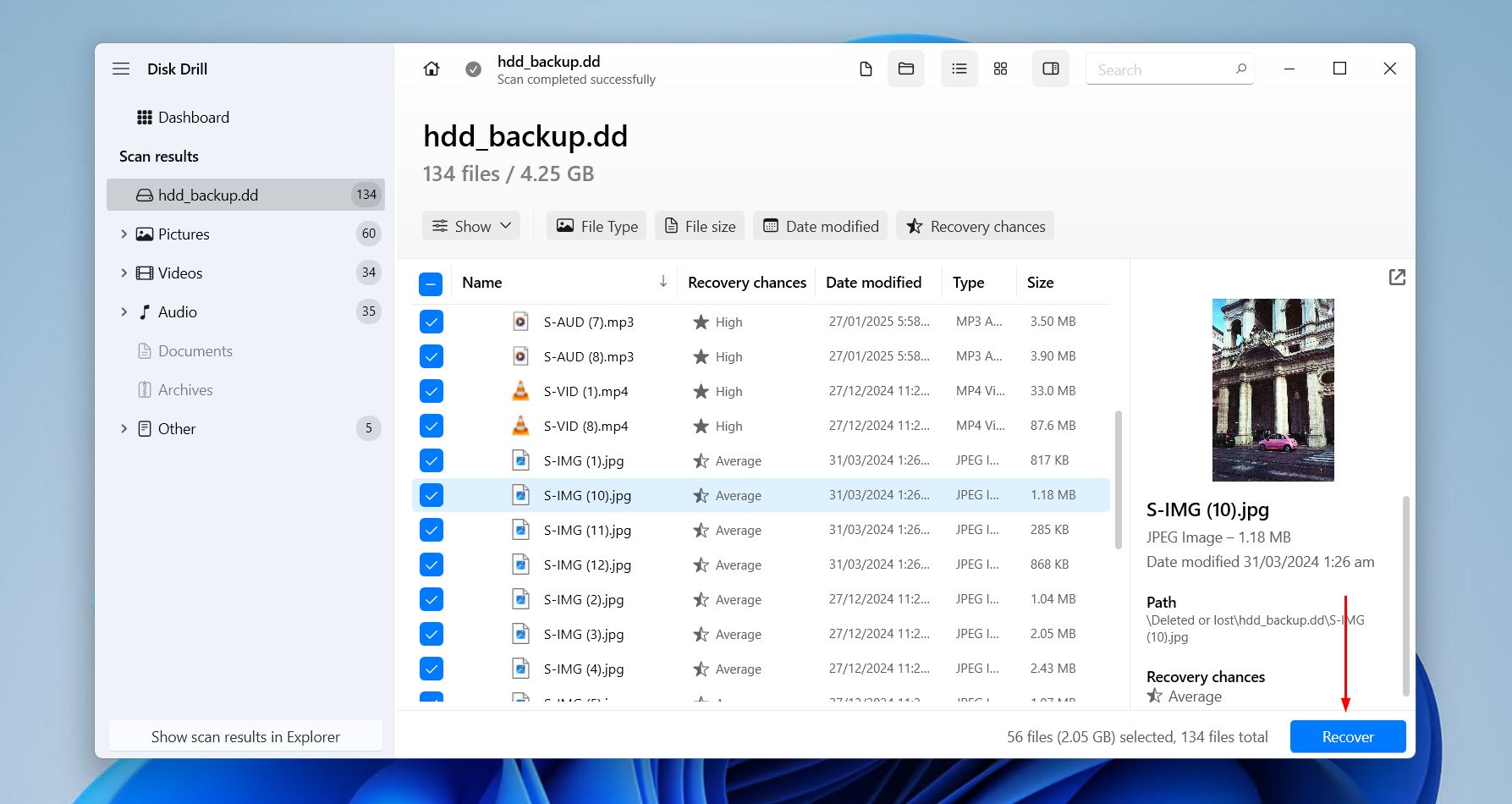Select the Videos category in sidebar
Viewport: 1512px width, 804px height.
click(x=180, y=273)
